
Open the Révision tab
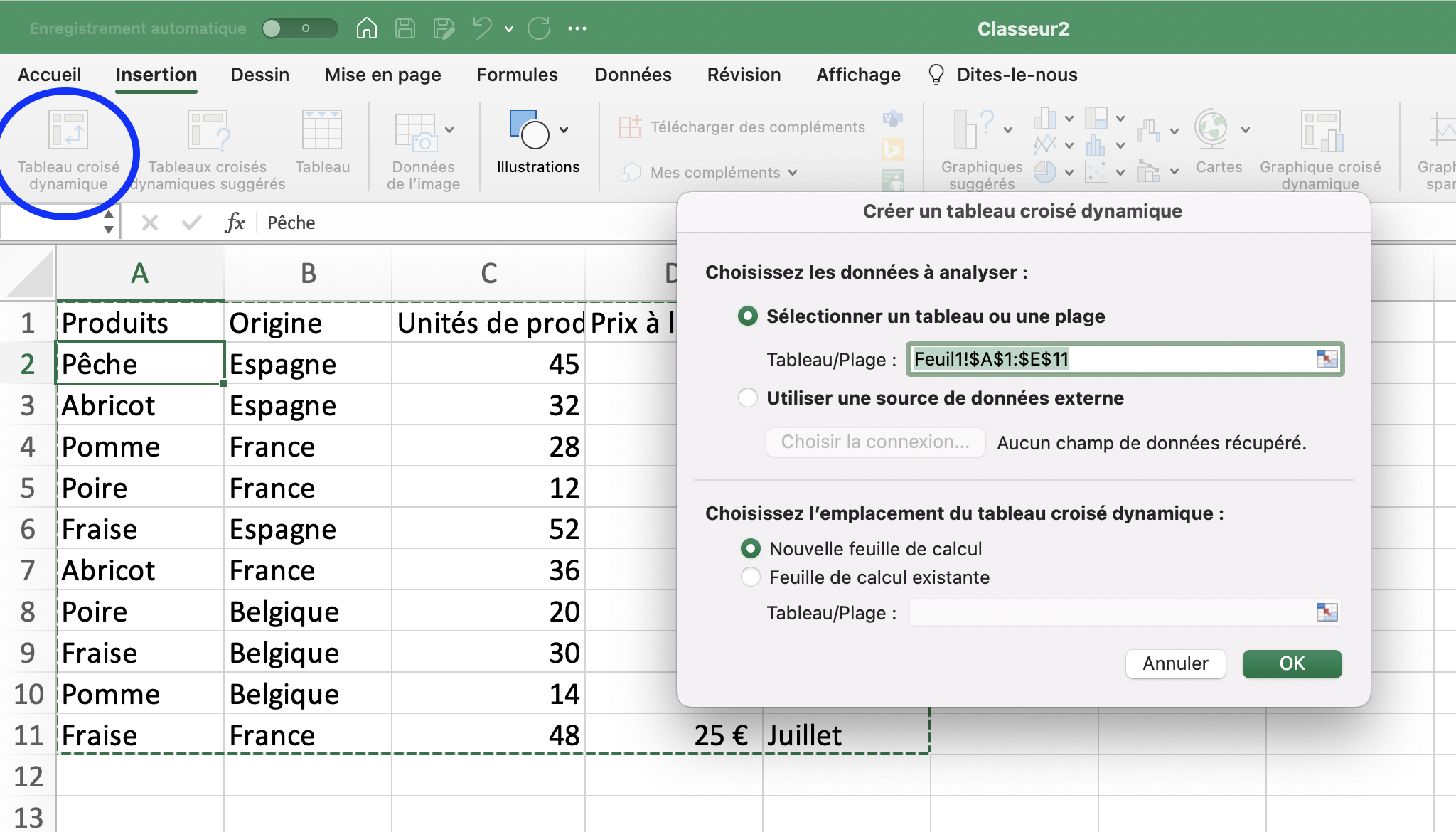742,75
